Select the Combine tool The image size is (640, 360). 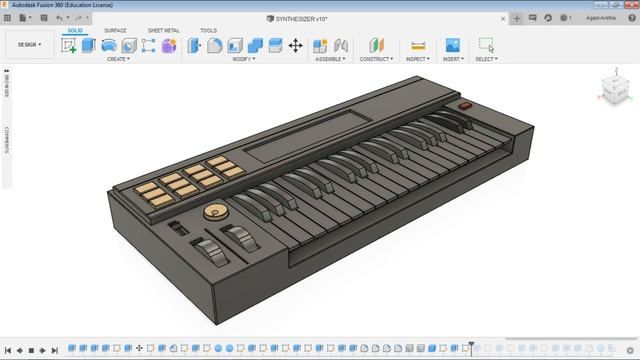pos(256,45)
